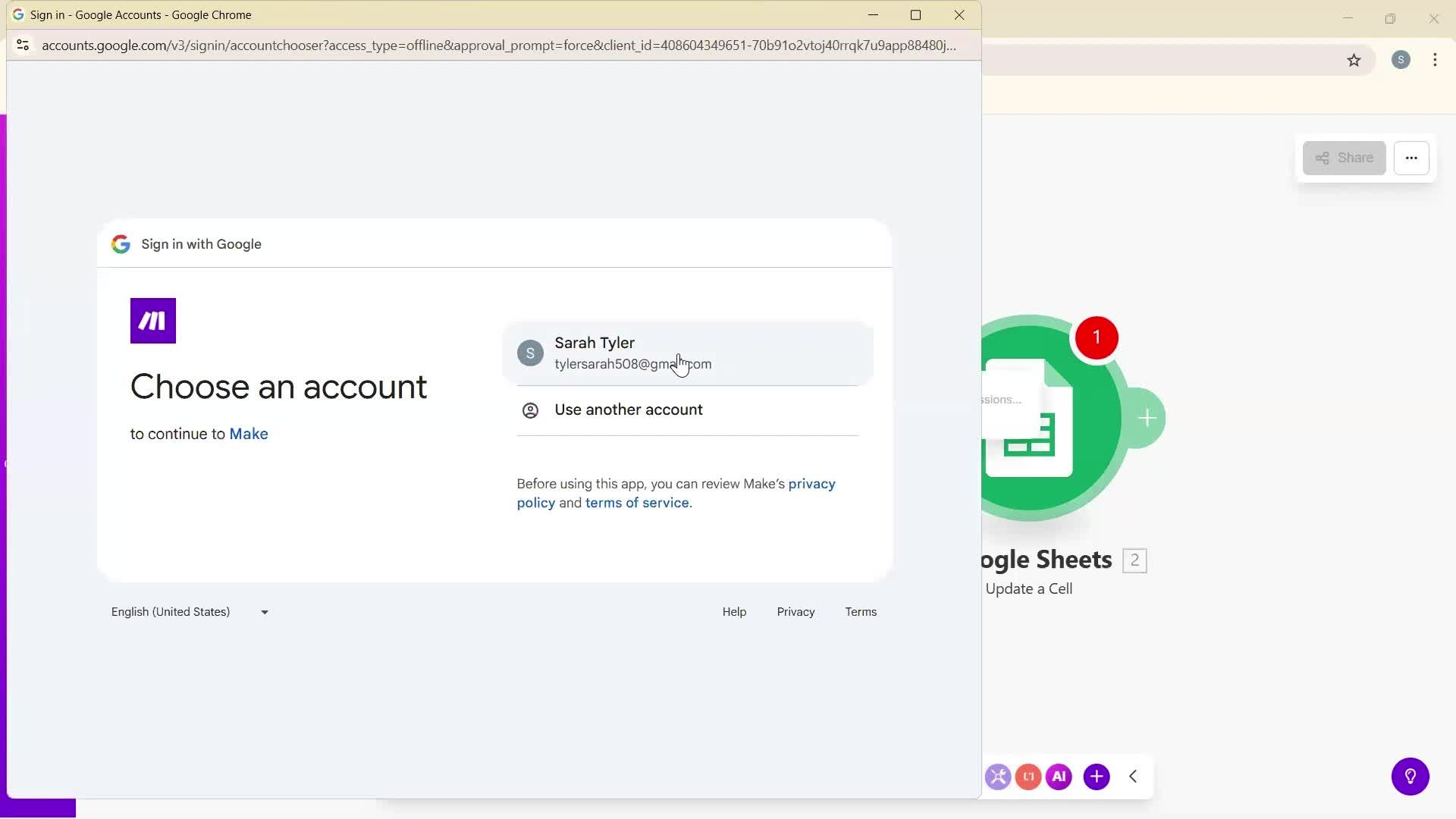Select the Make logo on the sign-in card
Image resolution: width=1456 pixels, height=819 pixels.
click(x=152, y=320)
